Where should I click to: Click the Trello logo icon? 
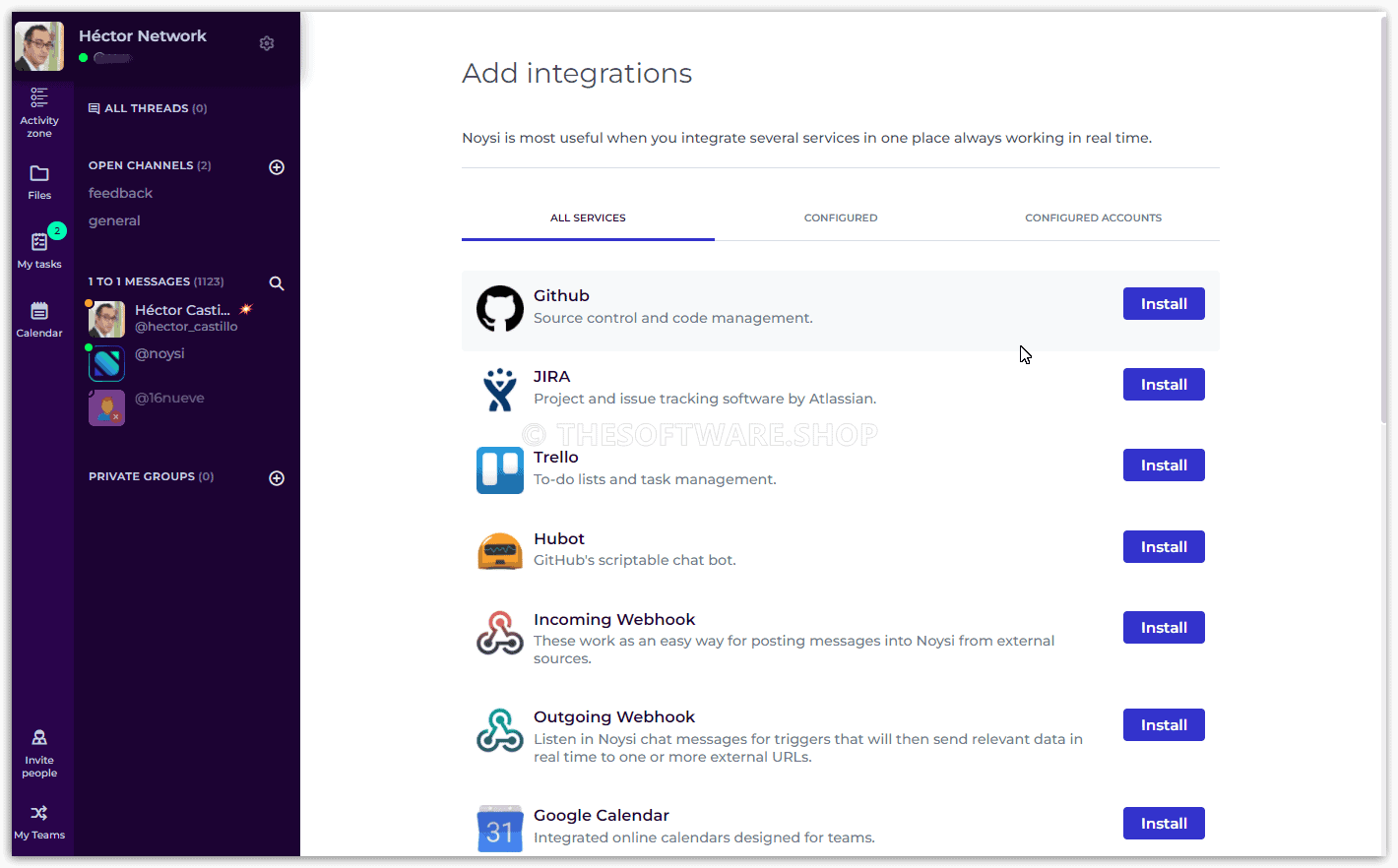[x=500, y=470]
